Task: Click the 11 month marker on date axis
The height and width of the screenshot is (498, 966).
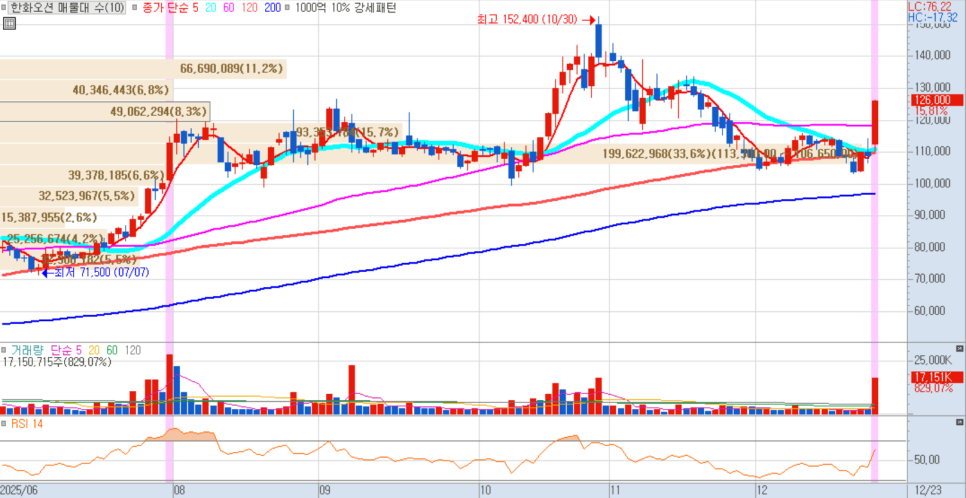Action: pyautogui.click(x=616, y=491)
